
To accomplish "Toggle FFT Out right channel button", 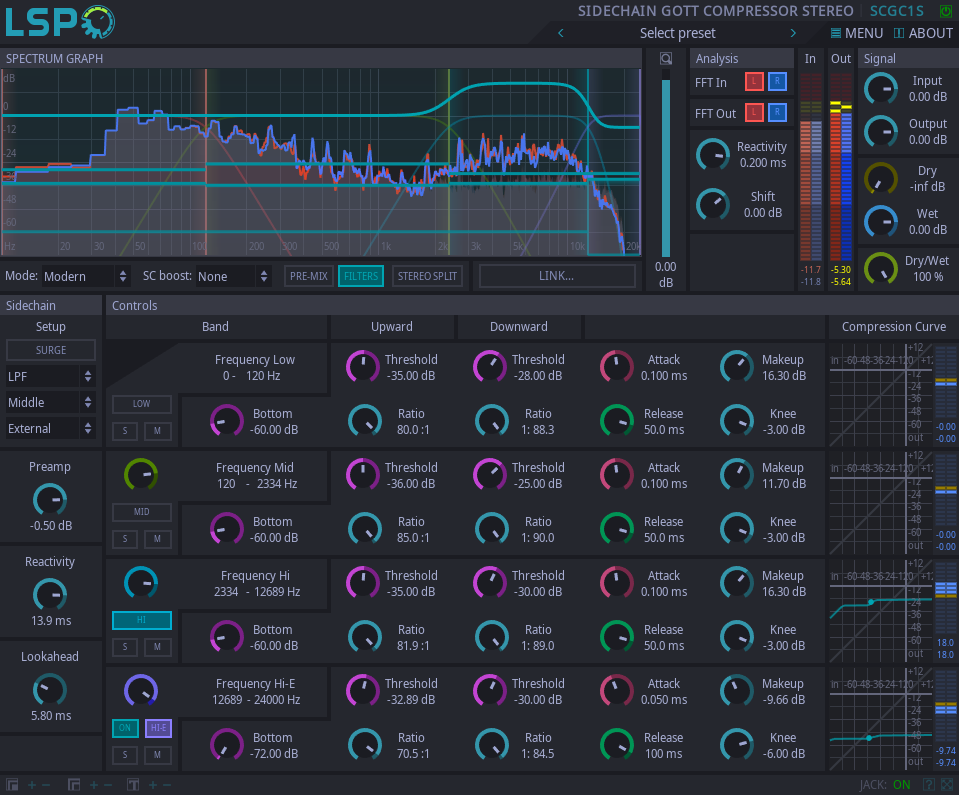I will [x=778, y=113].
